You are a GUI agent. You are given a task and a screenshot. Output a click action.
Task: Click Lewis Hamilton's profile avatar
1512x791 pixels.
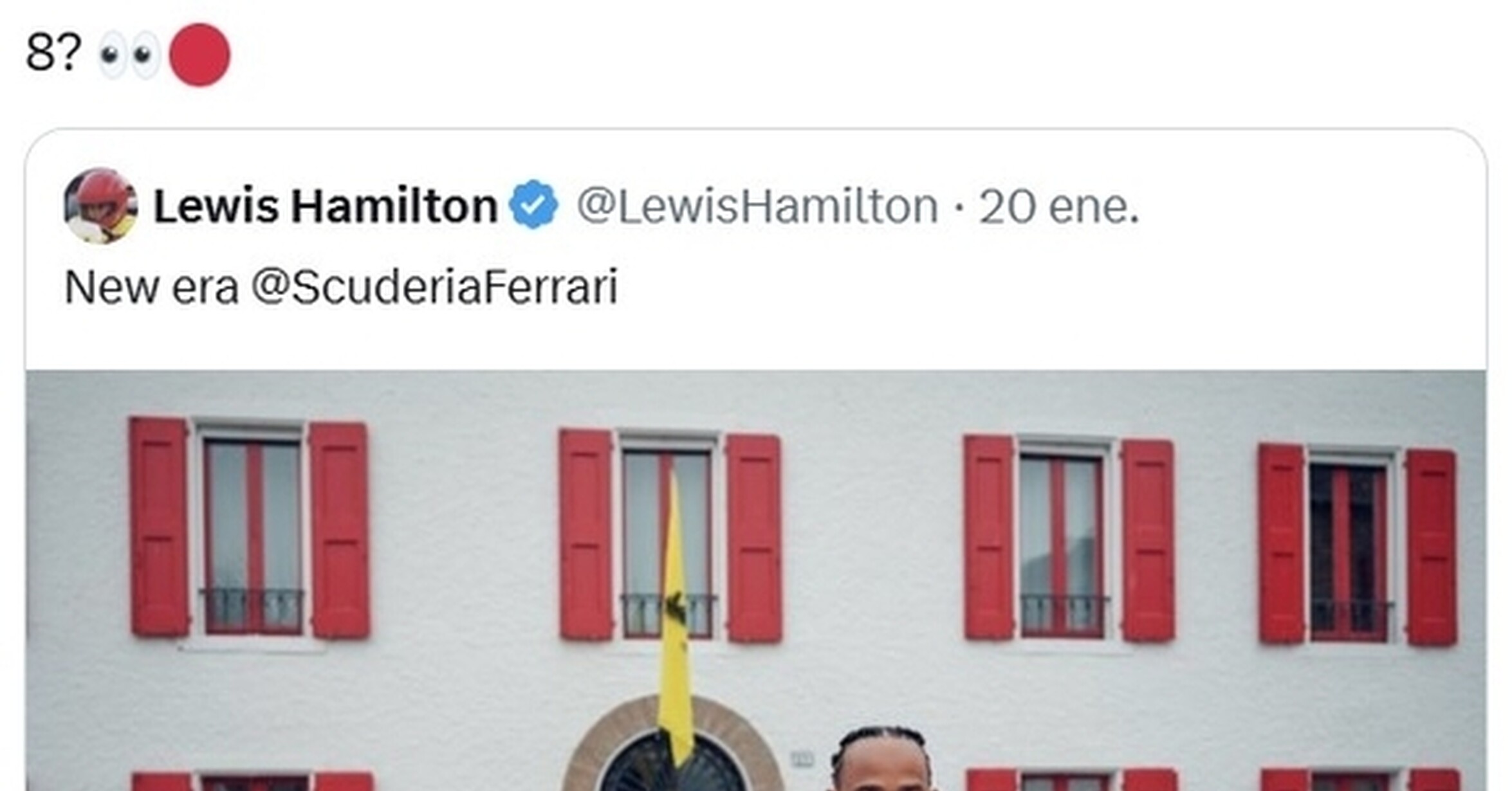click(100, 206)
